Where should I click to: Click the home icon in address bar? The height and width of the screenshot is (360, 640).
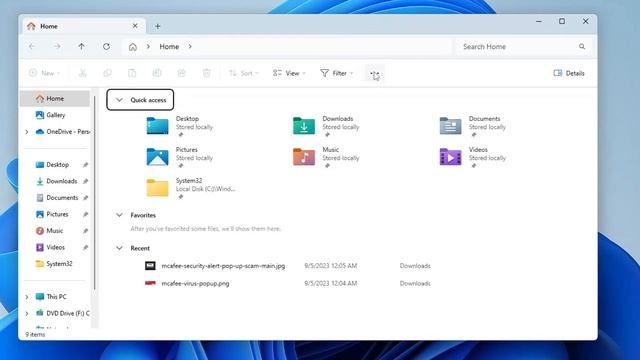[x=133, y=47]
